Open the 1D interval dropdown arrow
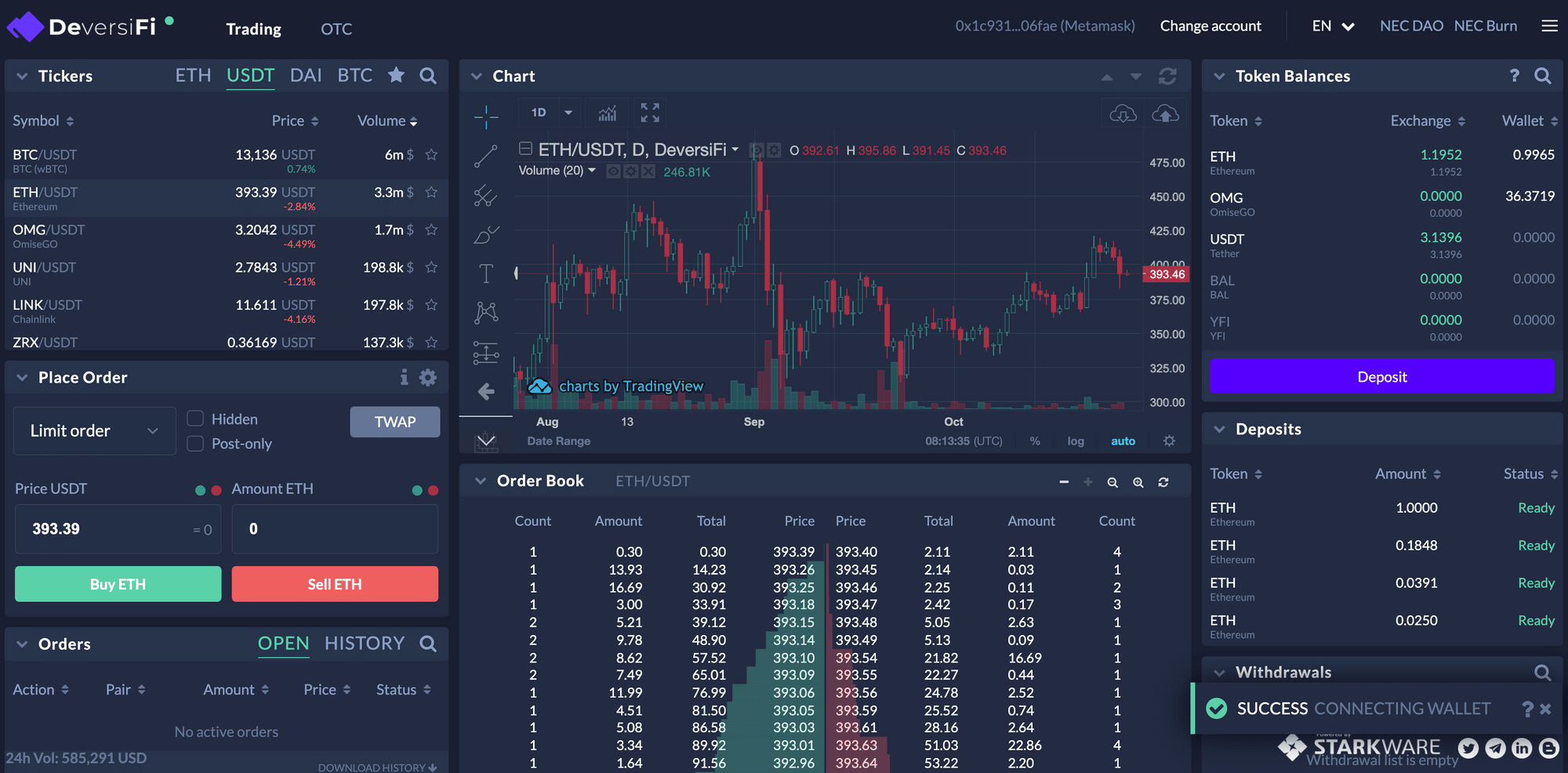 pos(568,113)
